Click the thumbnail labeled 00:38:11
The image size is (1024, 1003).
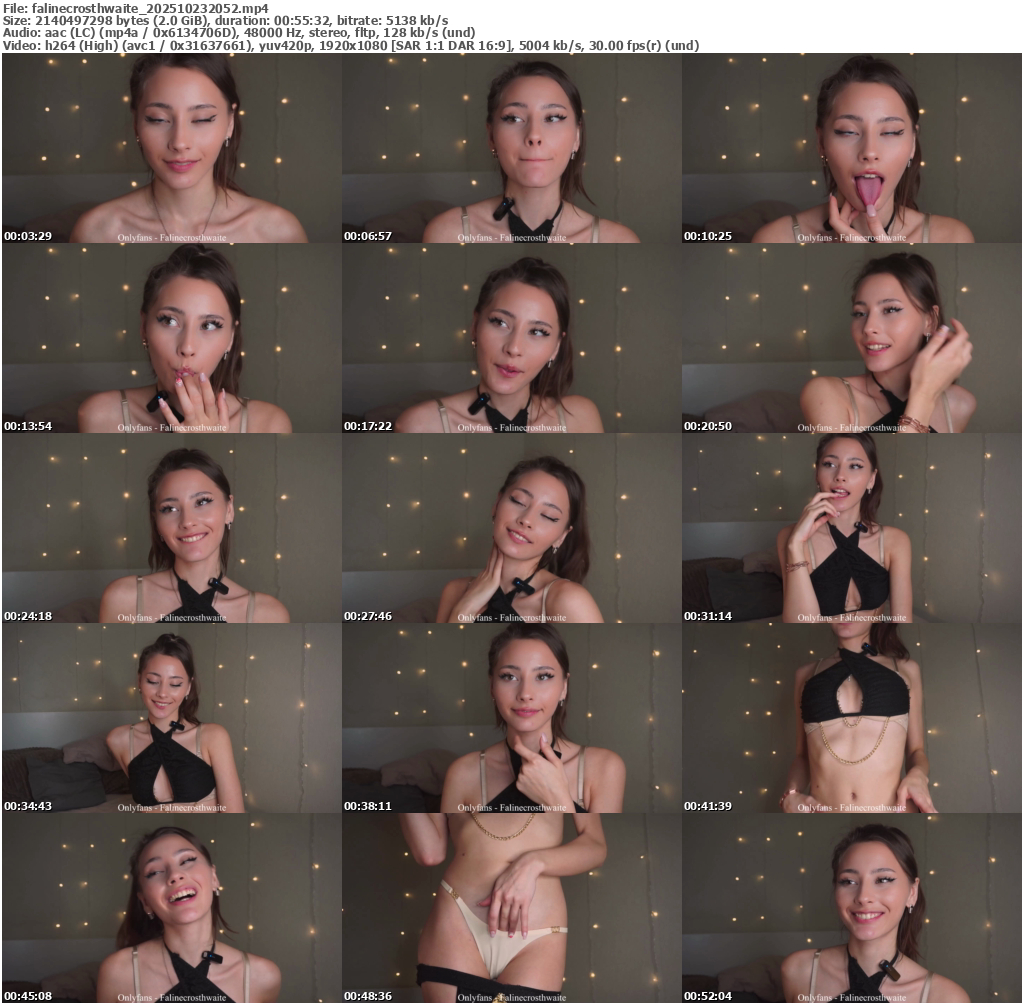(511, 718)
